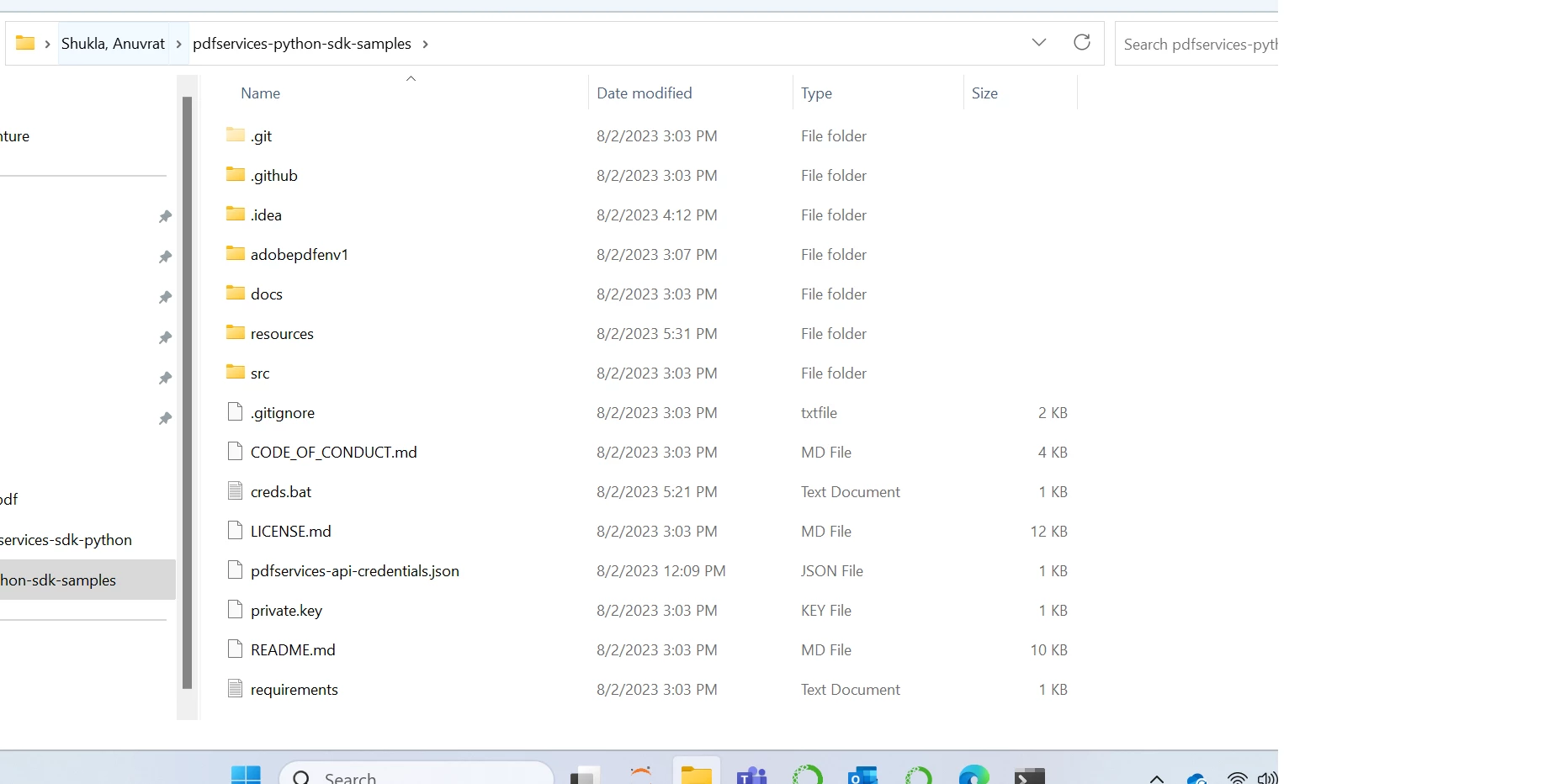Sort by the Size column header
This screenshot has width=1565, height=784.
coord(984,93)
